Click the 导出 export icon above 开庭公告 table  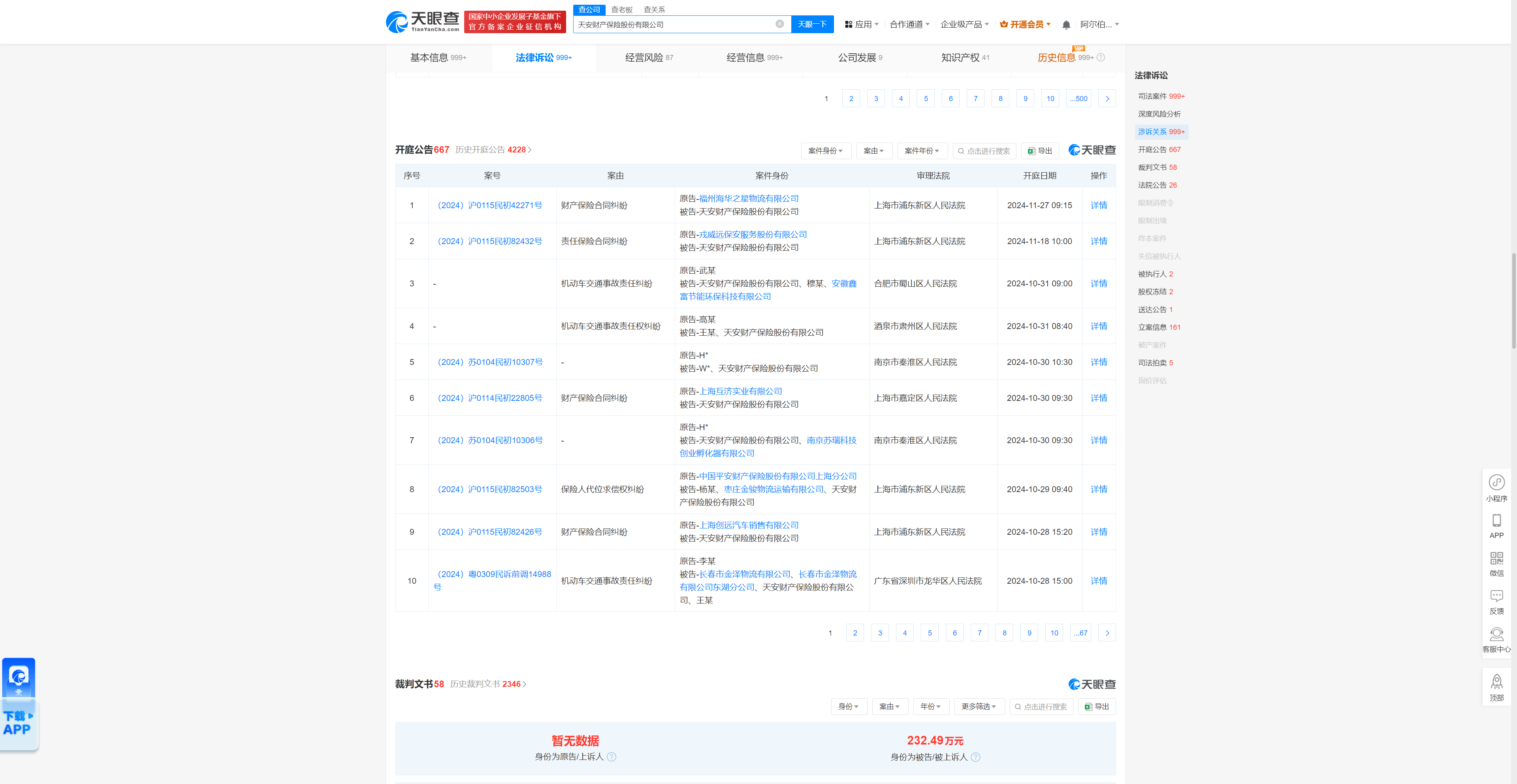click(x=1039, y=151)
